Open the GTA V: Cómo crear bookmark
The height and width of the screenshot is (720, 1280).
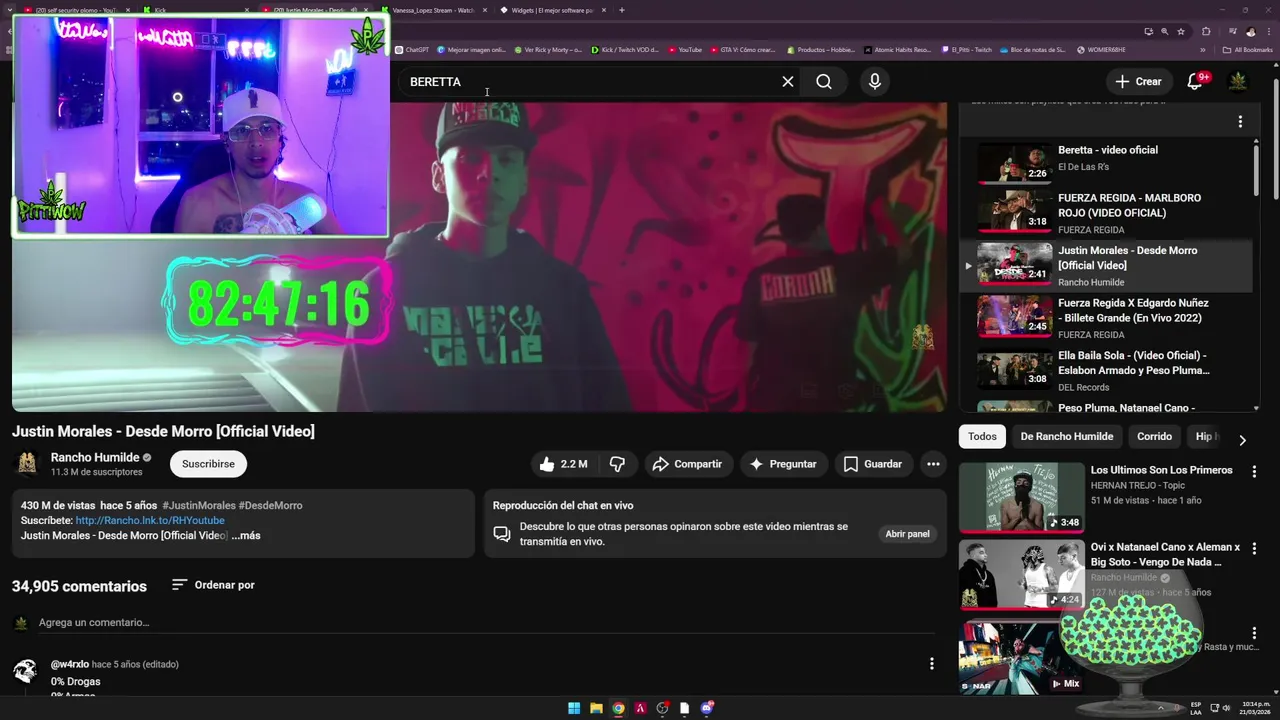click(742, 50)
